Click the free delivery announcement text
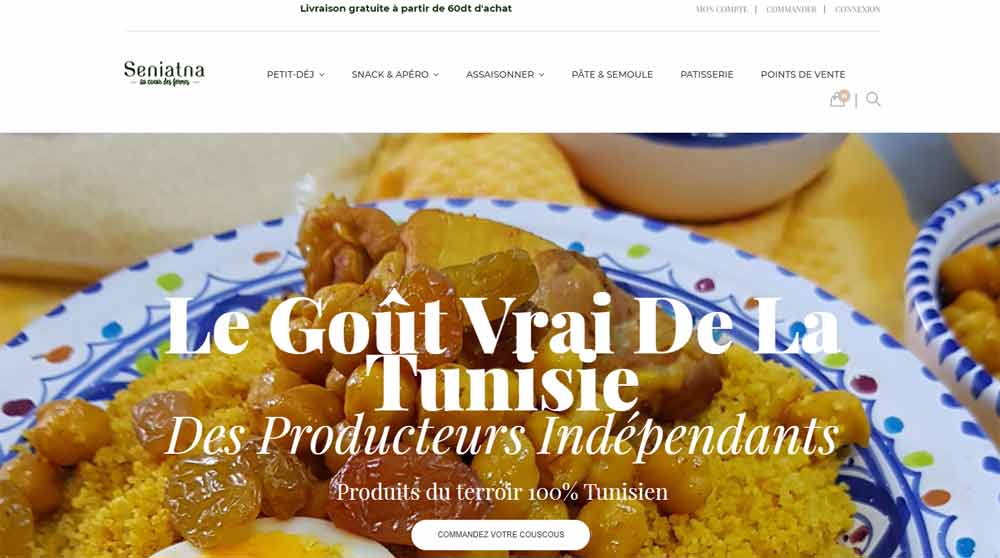This screenshot has height=558, width=1000. click(x=406, y=8)
